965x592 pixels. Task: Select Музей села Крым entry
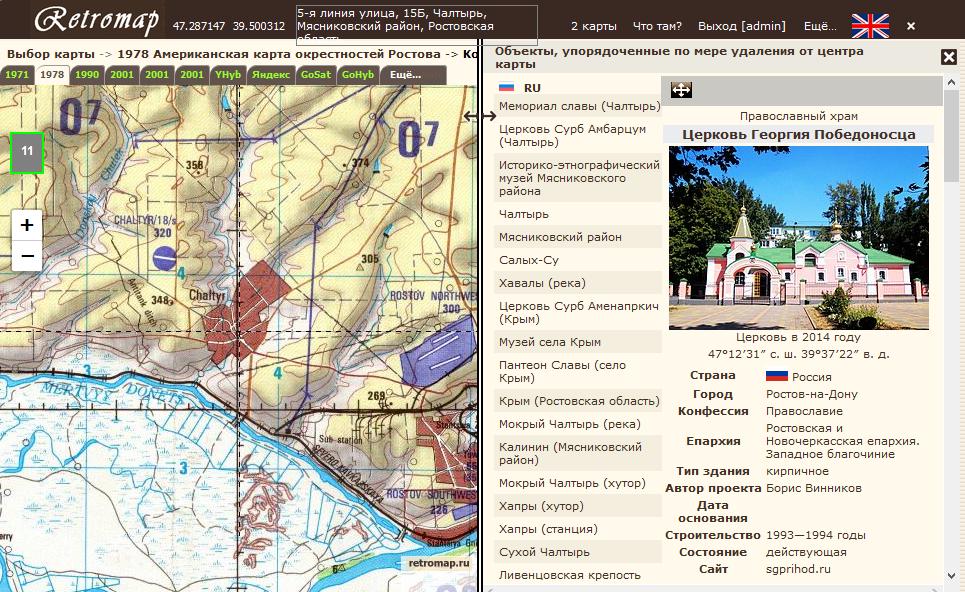tap(579, 342)
